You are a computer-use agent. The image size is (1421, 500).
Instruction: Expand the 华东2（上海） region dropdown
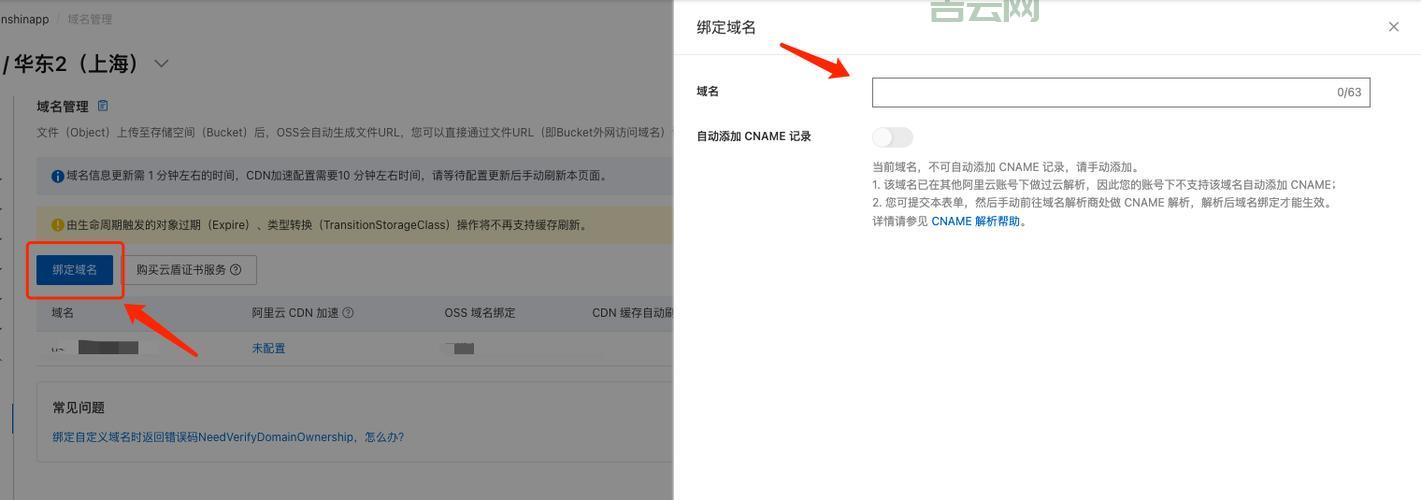(x=161, y=64)
